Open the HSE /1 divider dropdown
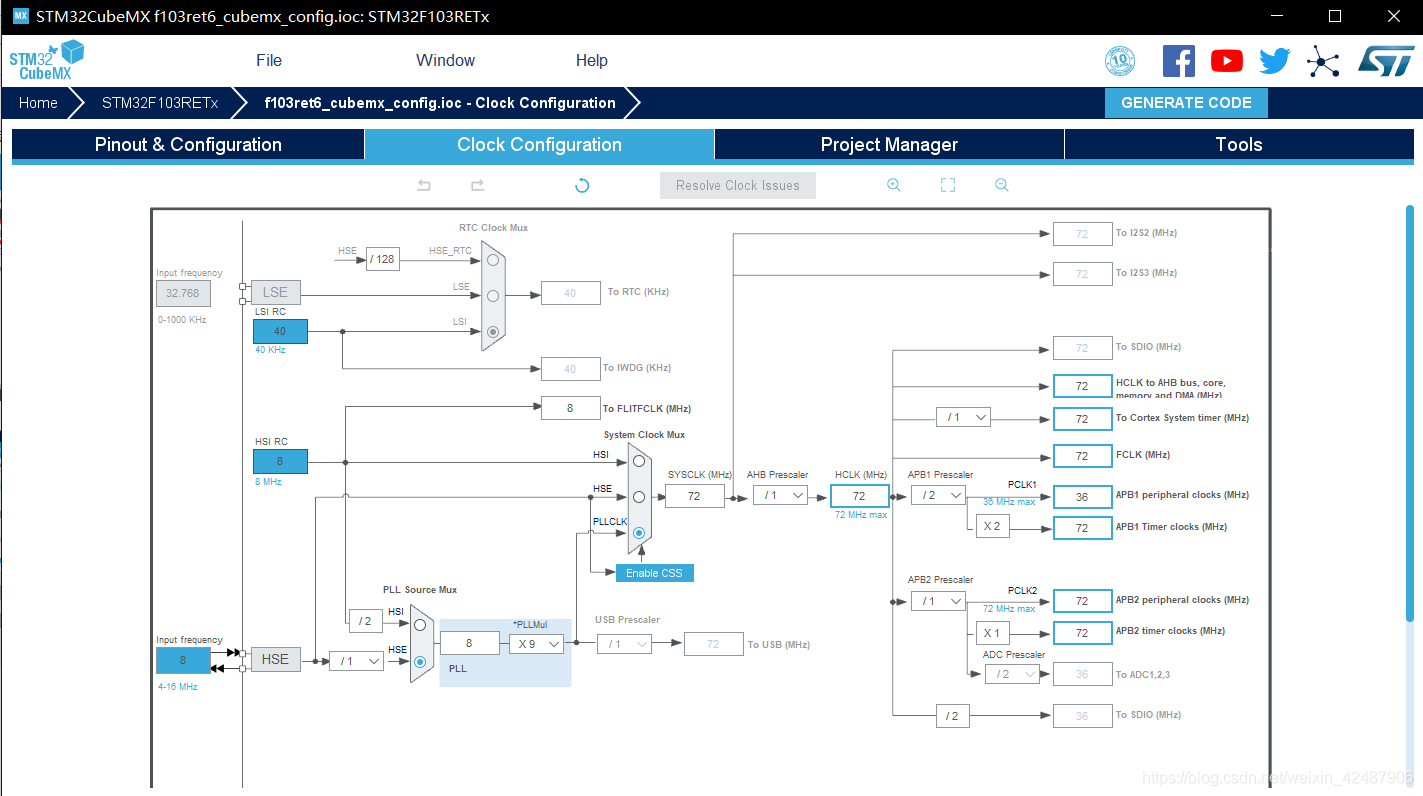Screen dimensions: 1423x796 (356, 661)
